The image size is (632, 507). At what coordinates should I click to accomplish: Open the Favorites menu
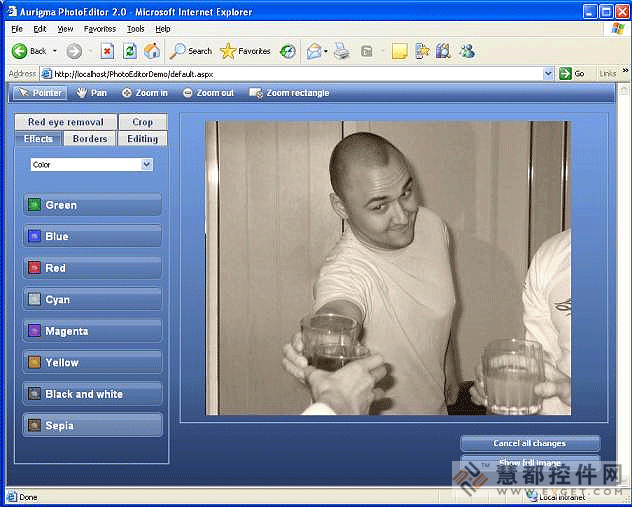click(100, 29)
